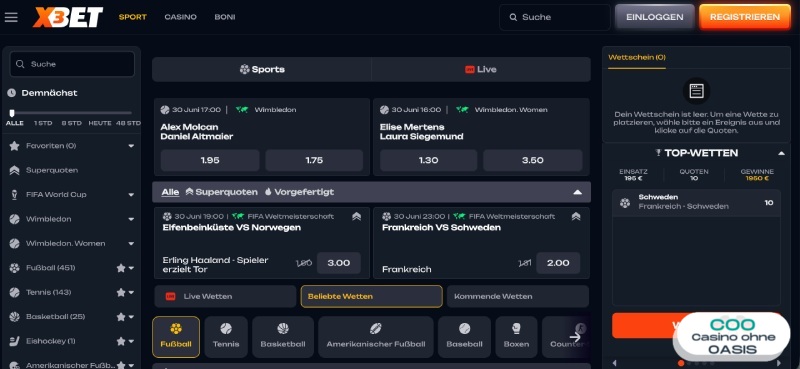The image size is (800, 369).
Task: Select the ALLE time filter
Action: pyautogui.click(x=15, y=123)
